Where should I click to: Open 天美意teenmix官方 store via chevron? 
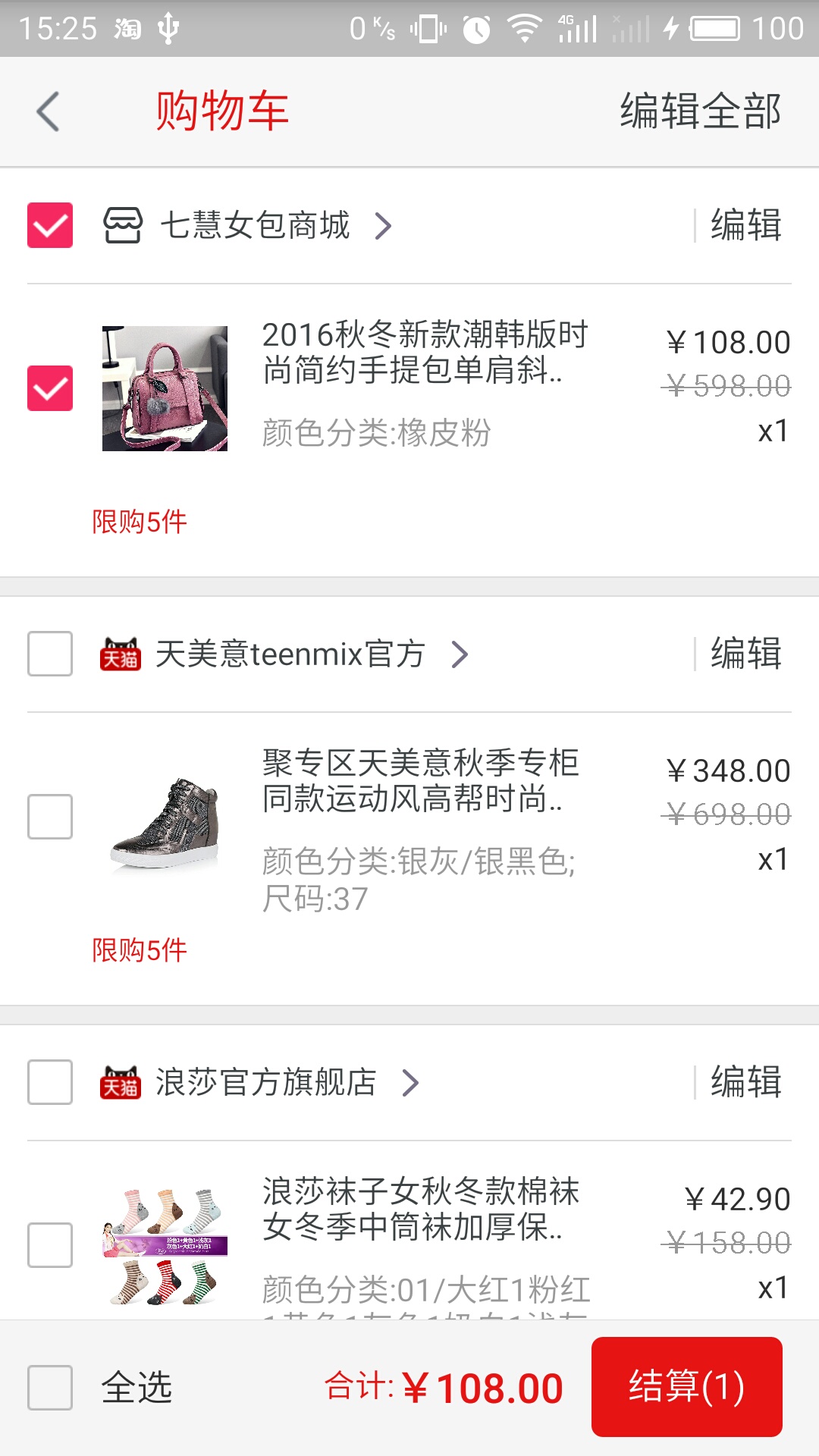[460, 654]
